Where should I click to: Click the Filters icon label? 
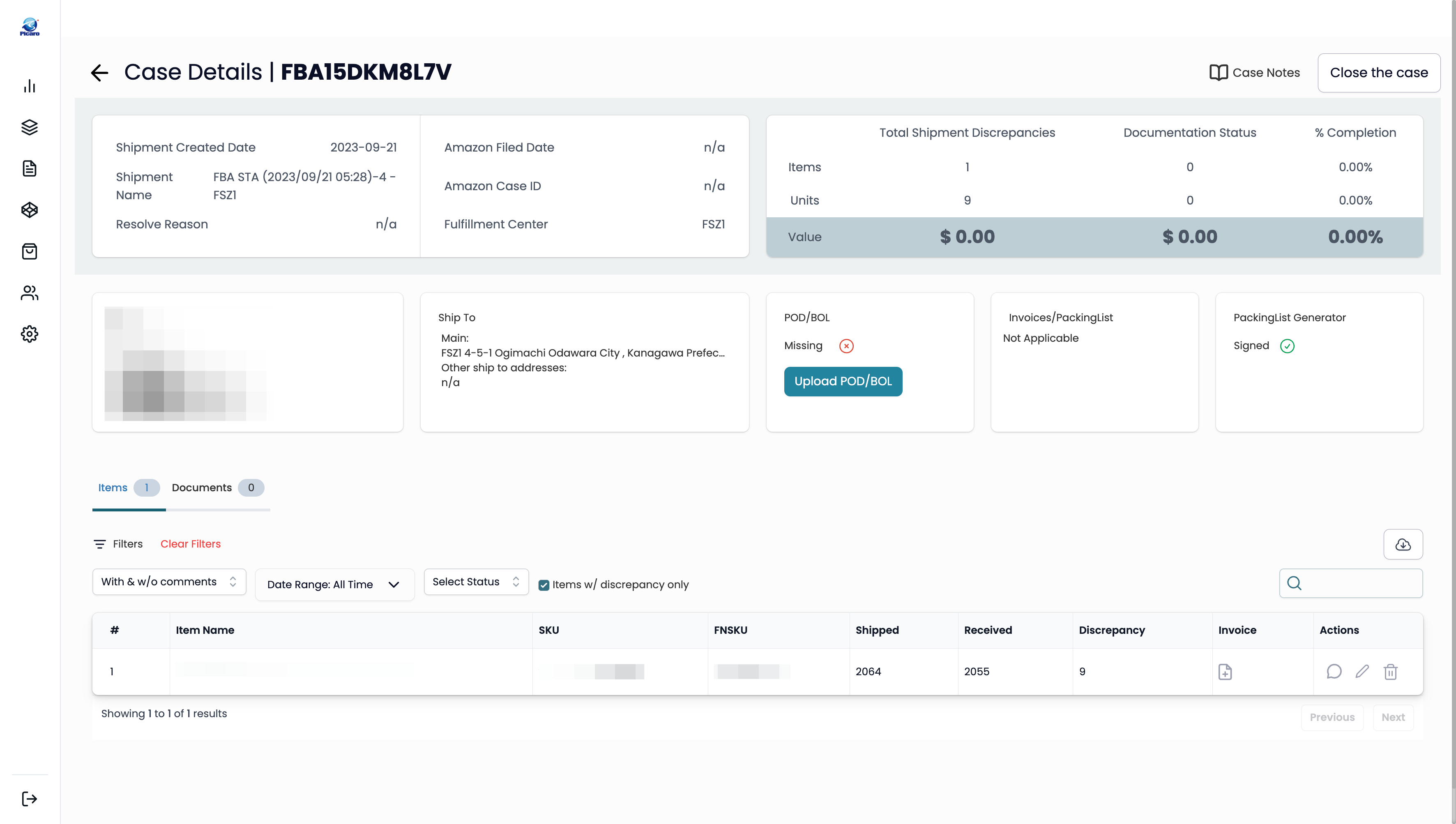(117, 544)
